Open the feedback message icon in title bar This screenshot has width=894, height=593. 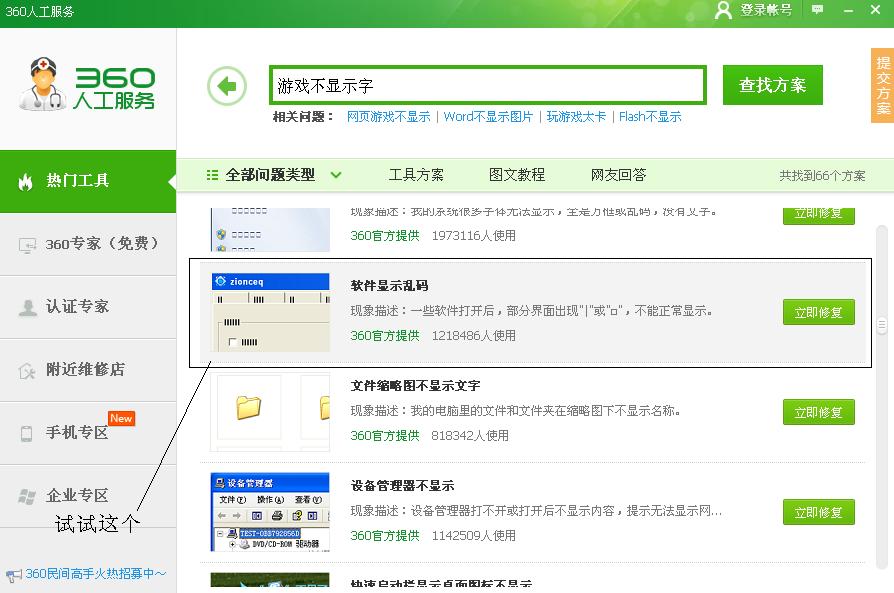pyautogui.click(x=817, y=10)
